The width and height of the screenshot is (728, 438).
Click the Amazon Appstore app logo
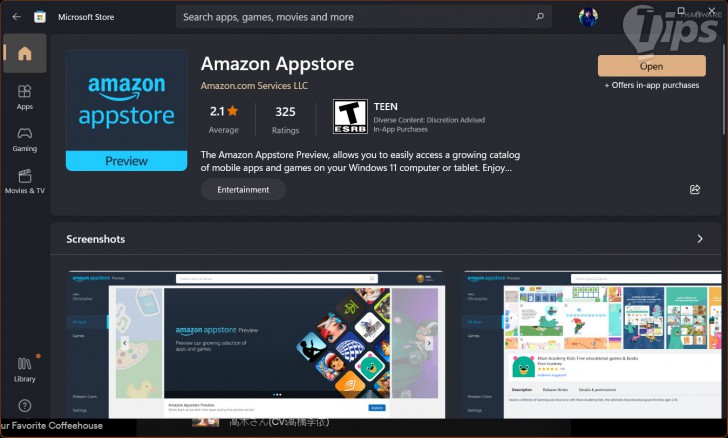pyautogui.click(x=126, y=111)
